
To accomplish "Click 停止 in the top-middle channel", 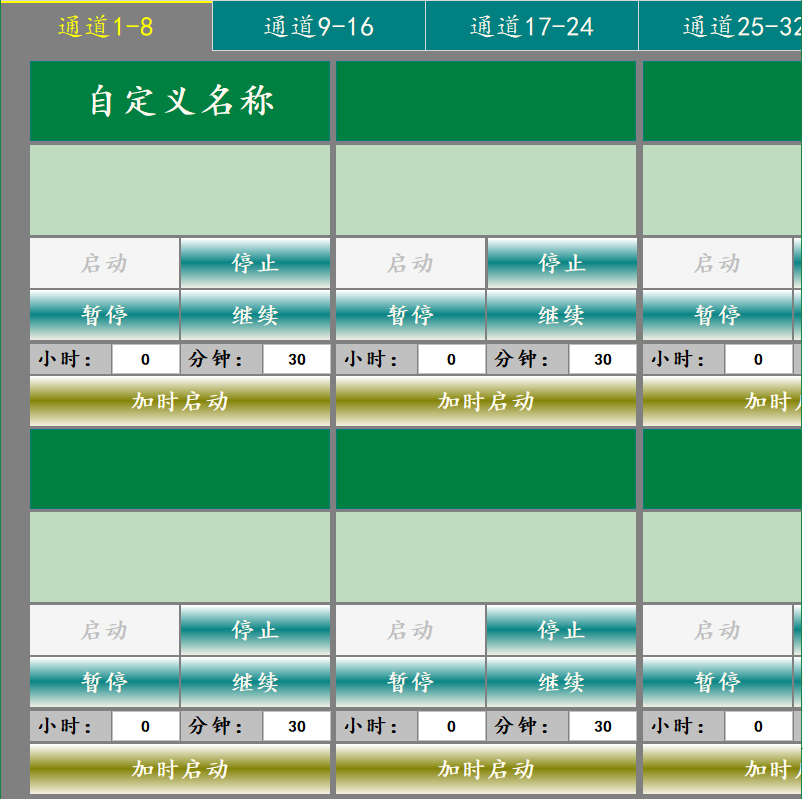I will point(562,263).
